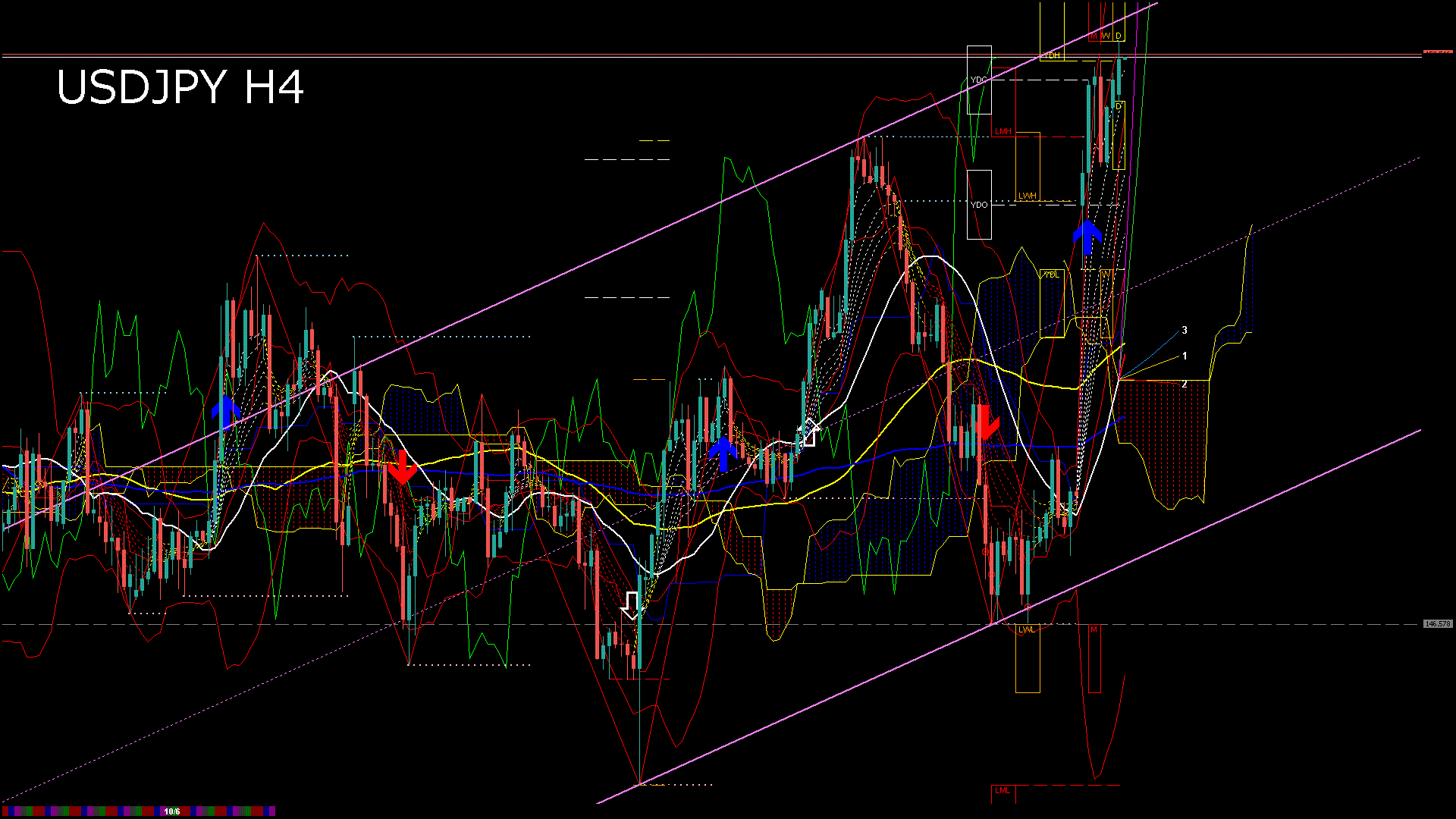Click the 146.578 price tag

(x=1437, y=624)
